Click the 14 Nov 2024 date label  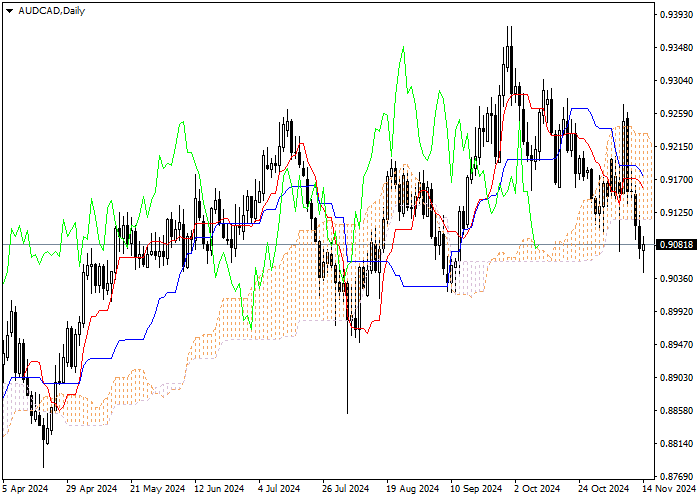coord(669,489)
